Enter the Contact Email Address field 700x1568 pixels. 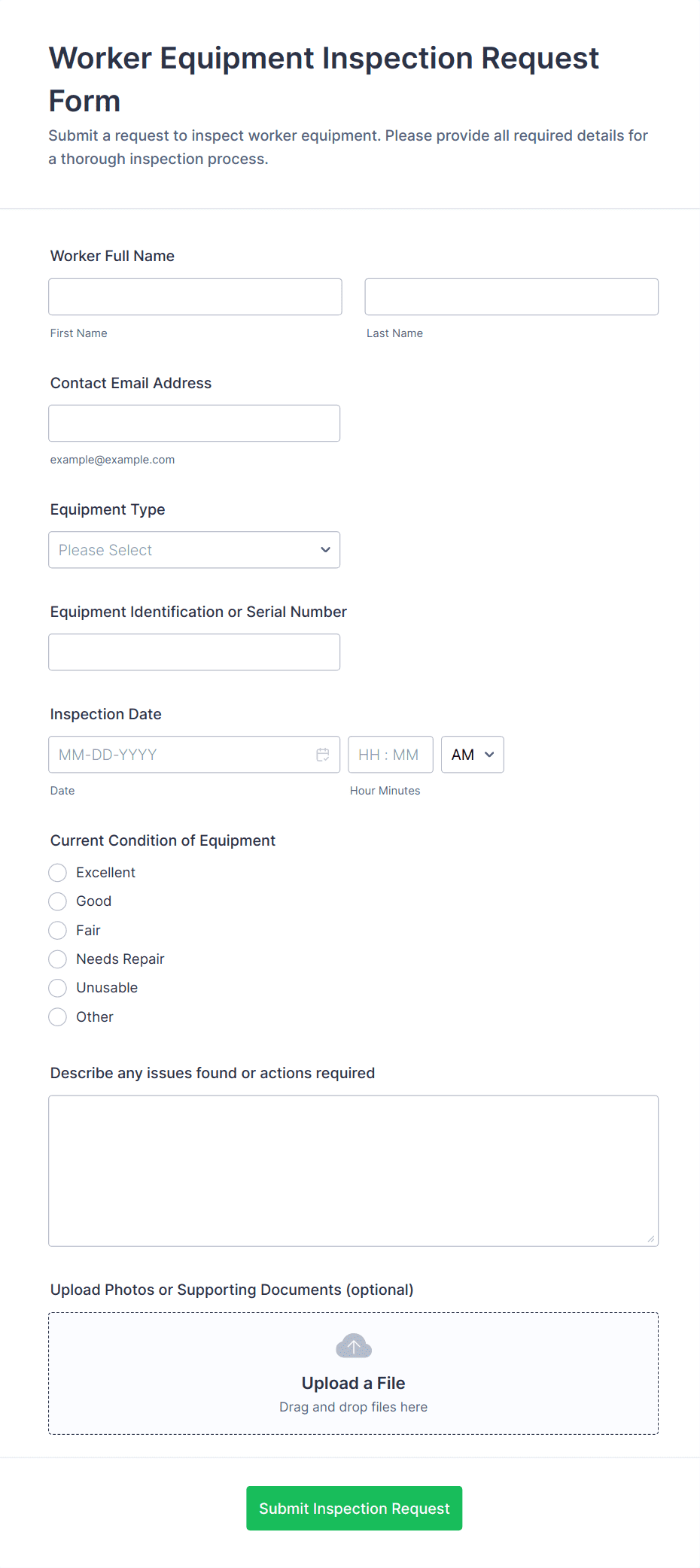[x=194, y=424]
